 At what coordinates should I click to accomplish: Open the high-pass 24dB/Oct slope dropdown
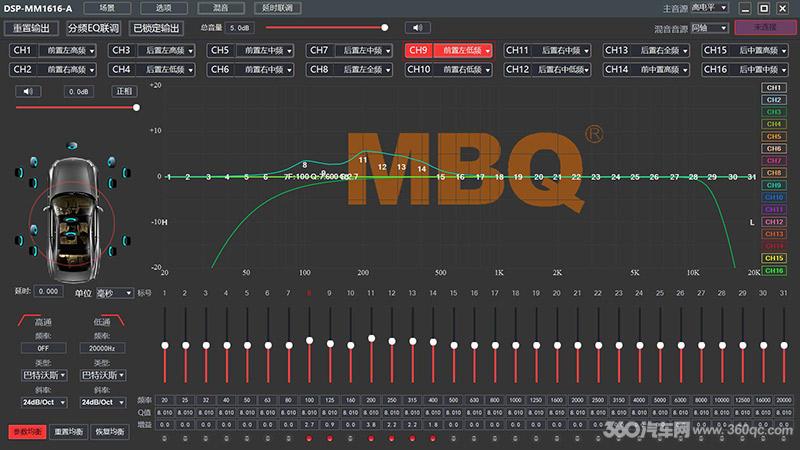[x=44, y=403]
